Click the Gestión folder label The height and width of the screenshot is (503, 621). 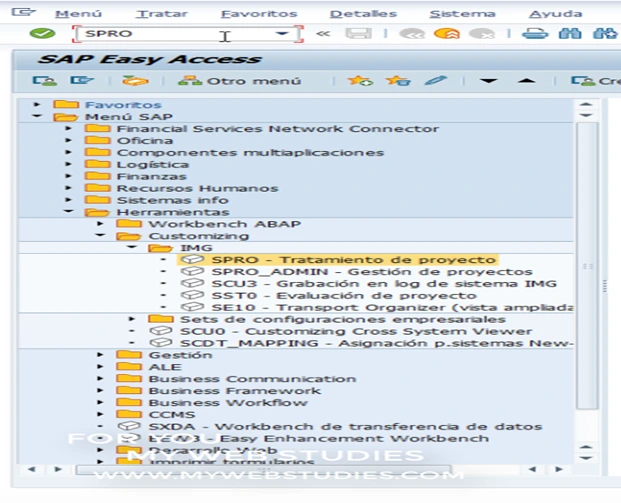(180, 355)
